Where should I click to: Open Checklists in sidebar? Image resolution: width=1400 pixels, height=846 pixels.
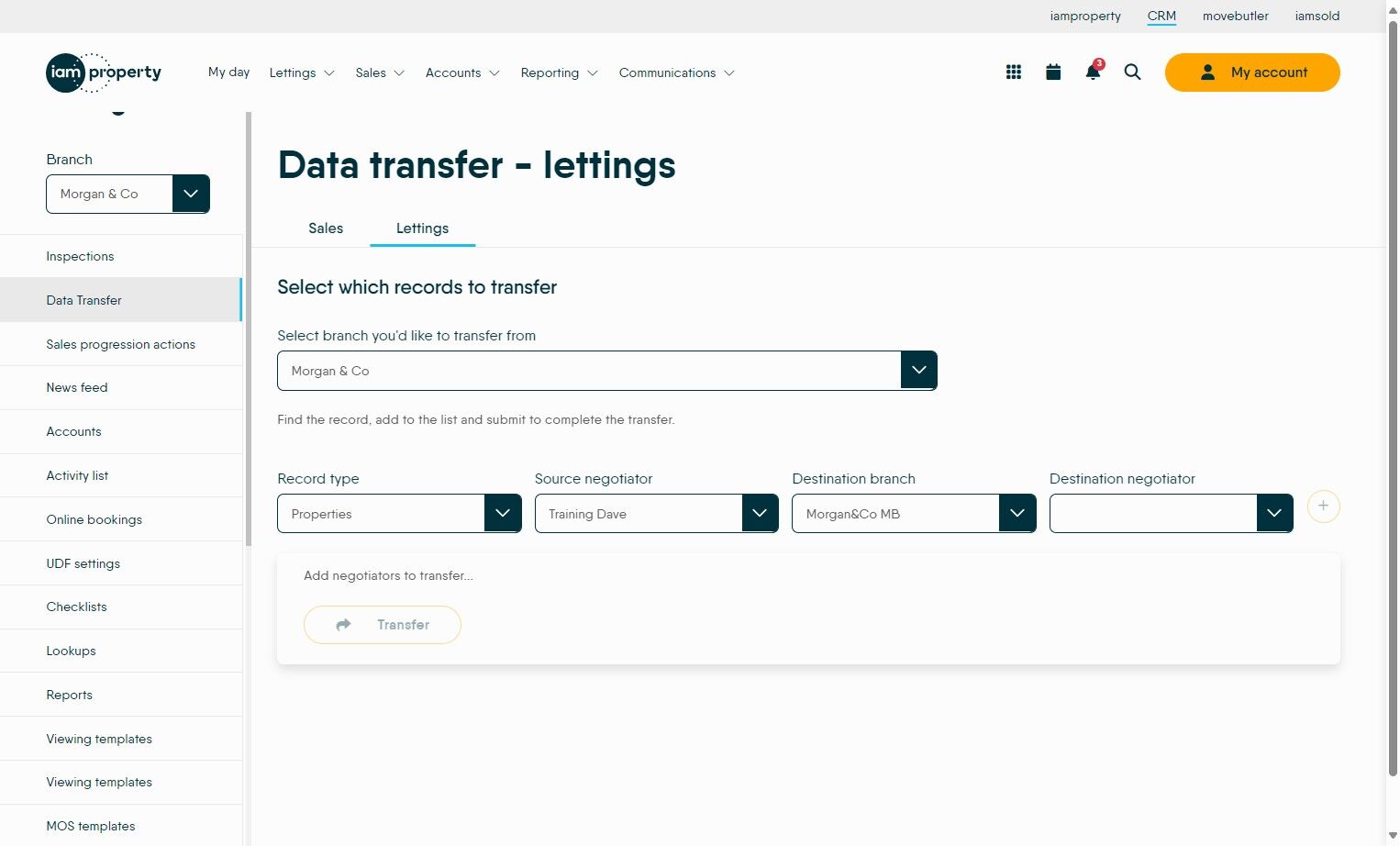coord(121,607)
